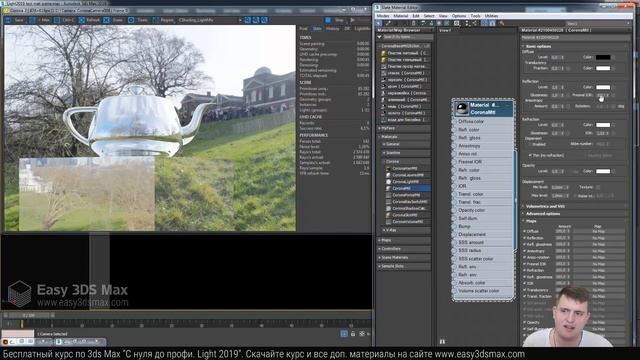This screenshot has width=640, height=360.
Task: Click the Region icon in frame buffer toolbar
Action: click(156, 20)
